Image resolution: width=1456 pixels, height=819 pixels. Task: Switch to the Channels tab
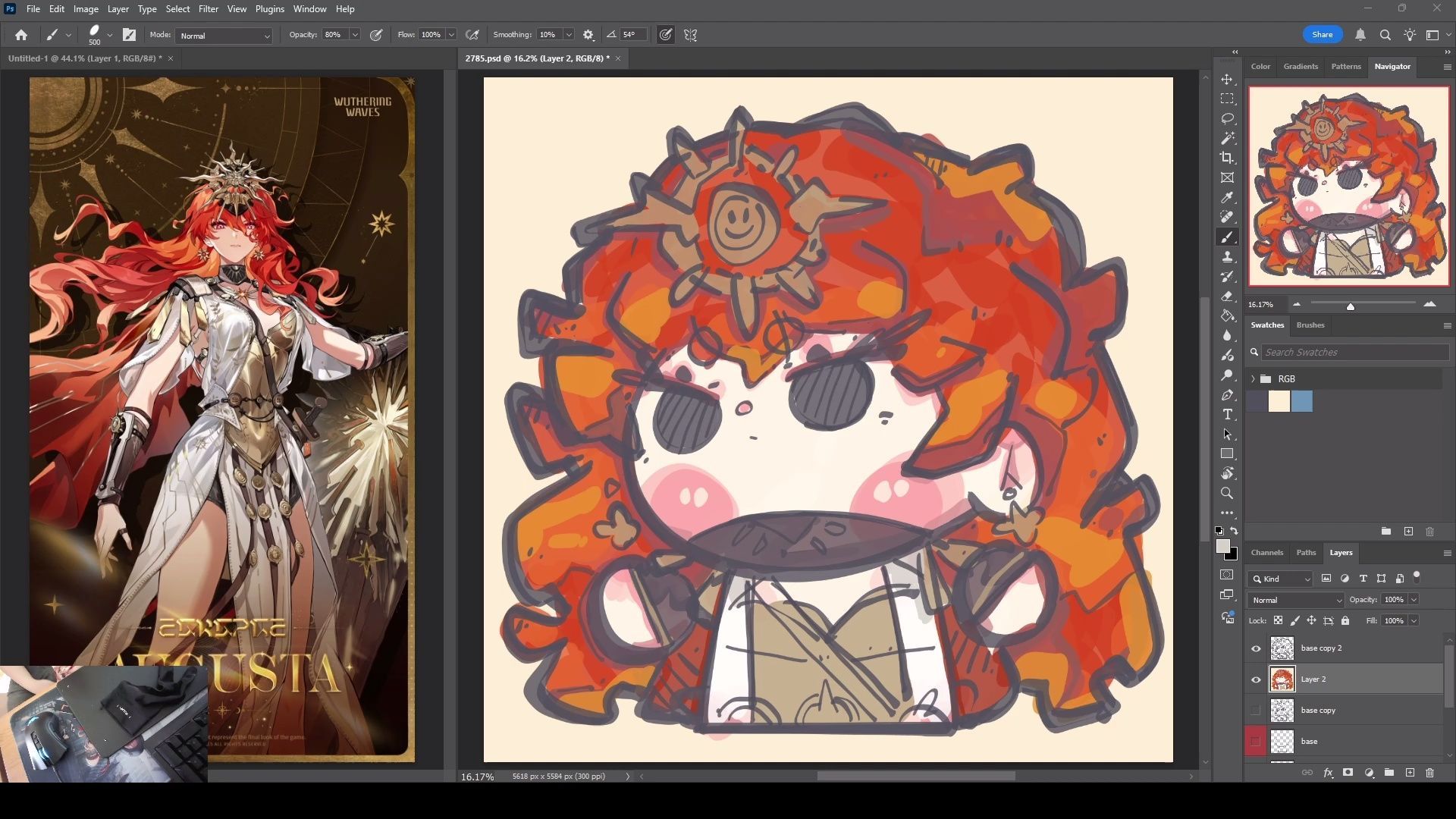coord(1266,553)
